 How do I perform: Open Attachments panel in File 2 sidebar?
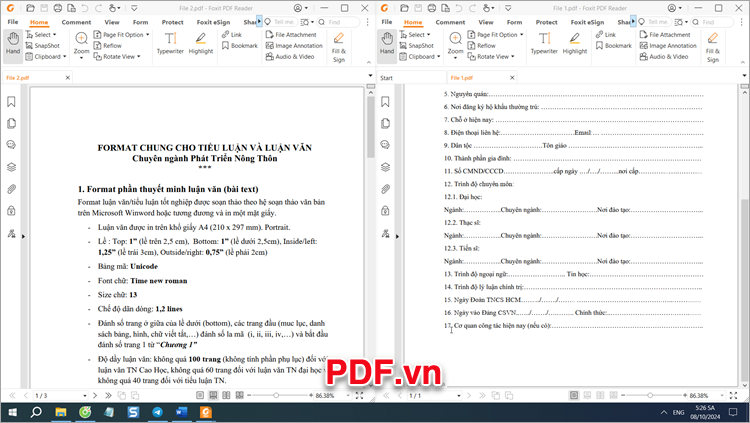click(x=11, y=189)
